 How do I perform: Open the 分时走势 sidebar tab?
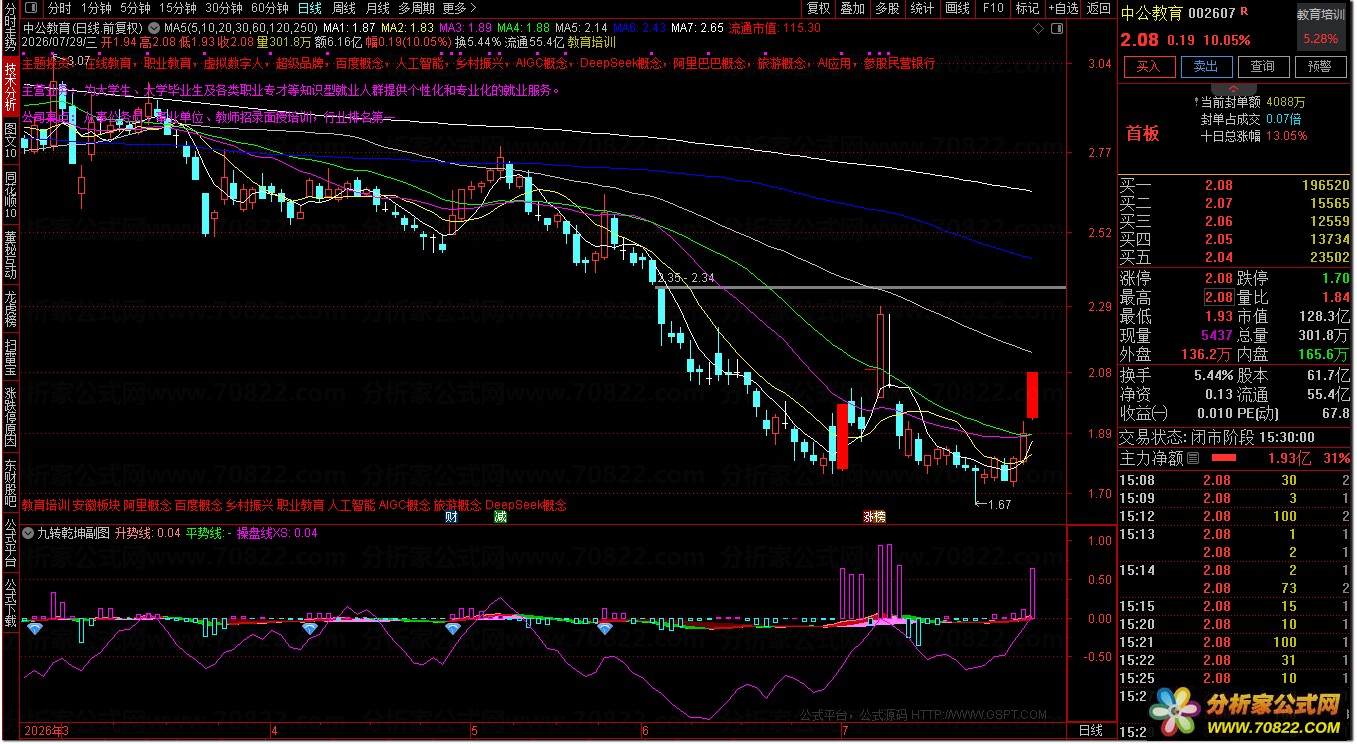click(10, 28)
